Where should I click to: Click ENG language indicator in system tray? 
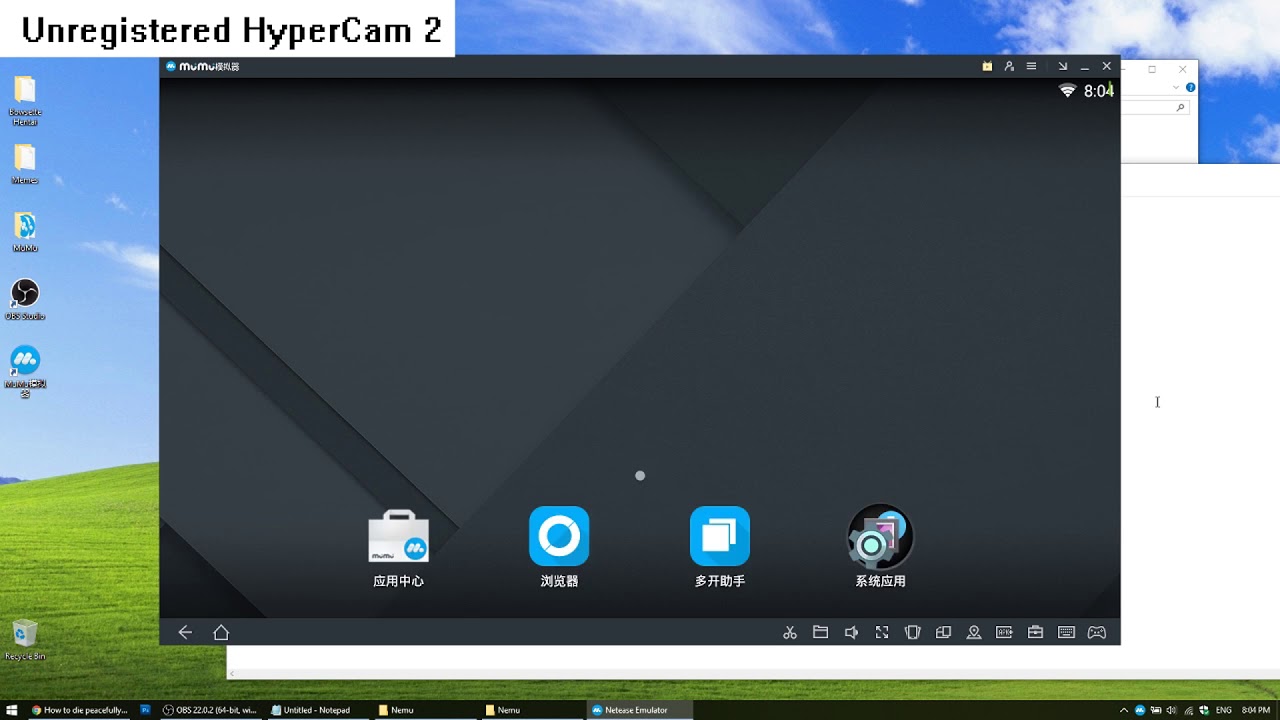click(x=1223, y=710)
